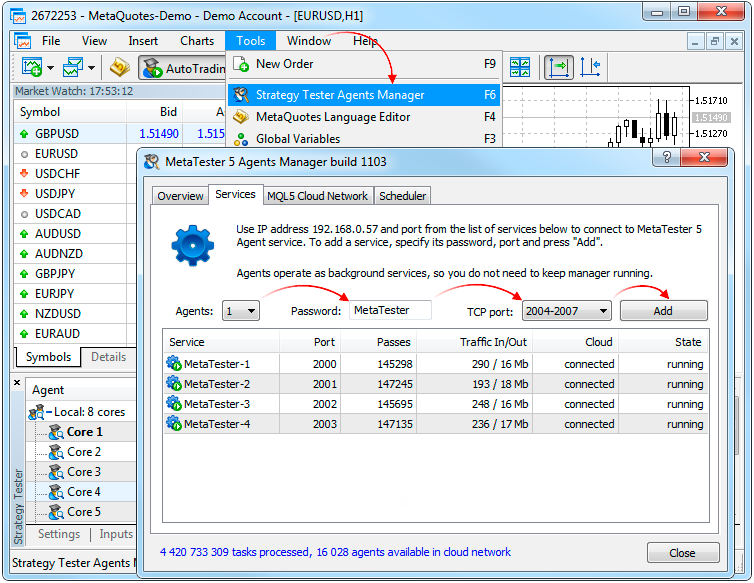Select the MetaTester-2 service row
The width and height of the screenshot is (754, 583).
[436, 384]
